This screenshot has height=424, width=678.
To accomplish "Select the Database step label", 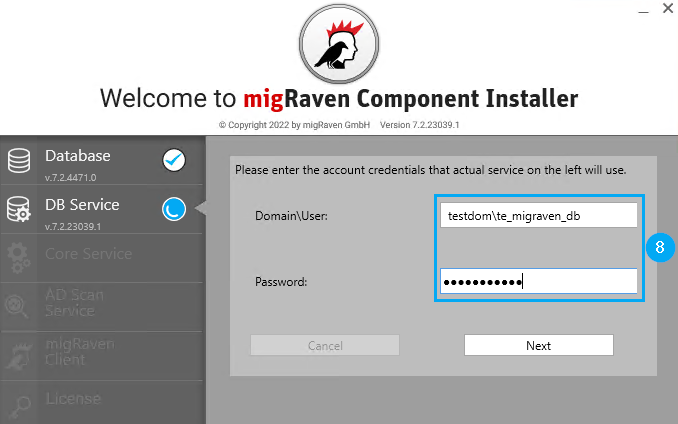I will click(78, 156).
